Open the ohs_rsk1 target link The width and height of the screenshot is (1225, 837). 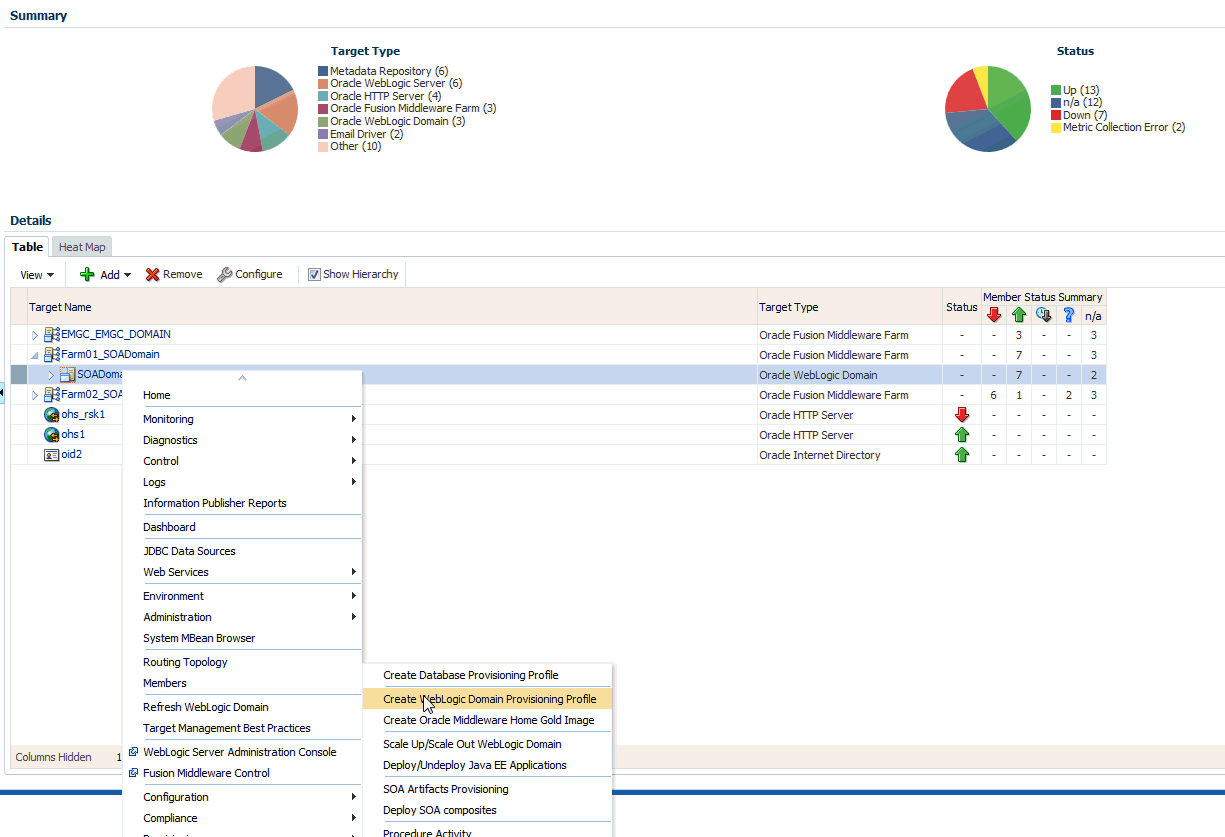pyautogui.click(x=83, y=415)
